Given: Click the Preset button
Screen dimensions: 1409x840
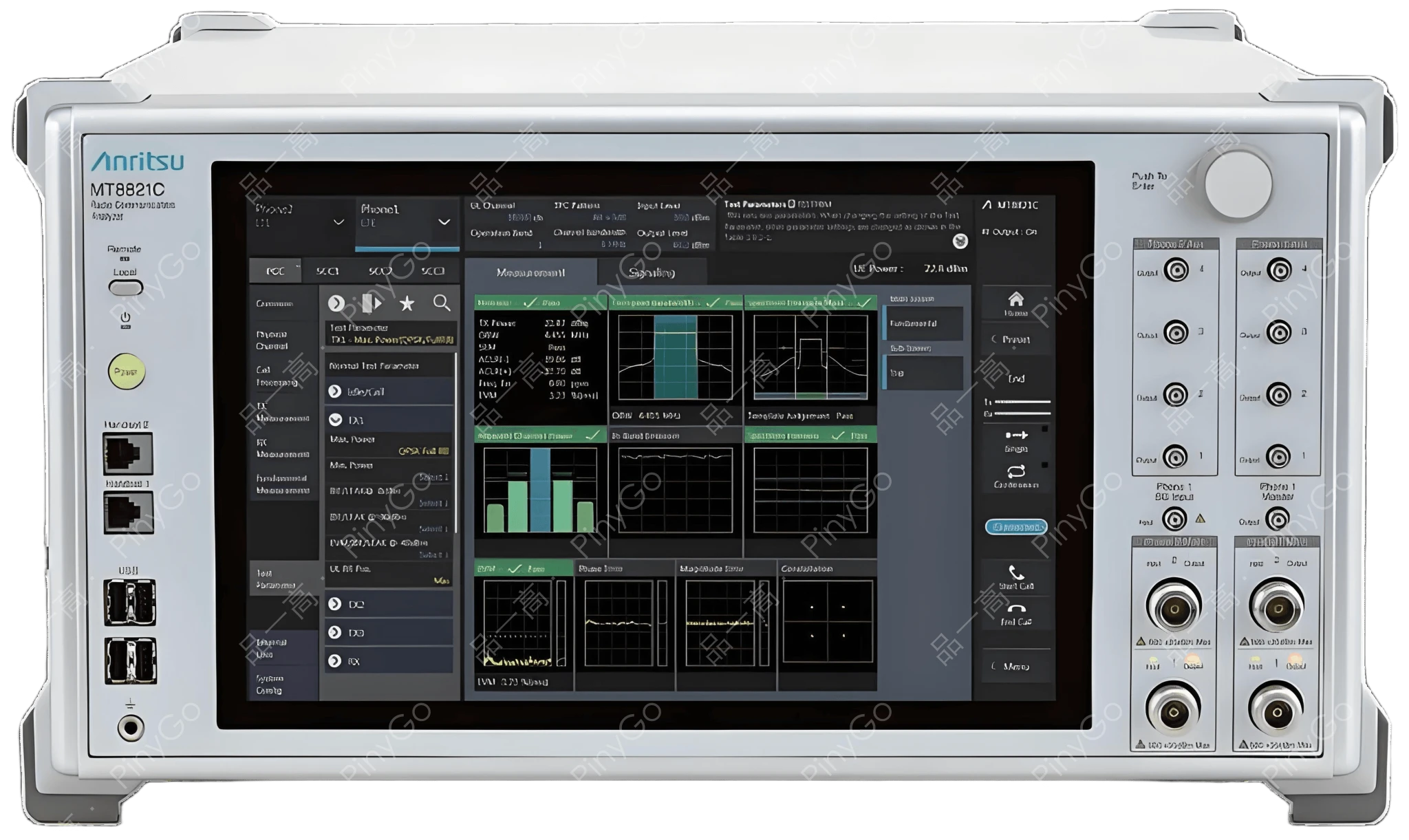Looking at the screenshot, I should (1015, 340).
